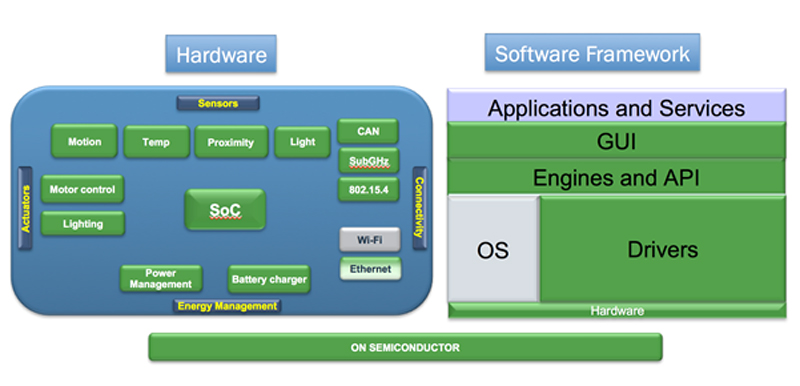Screen dimensions: 800x386
Task: Click the Engines and API layer
Action: [x=616, y=176]
